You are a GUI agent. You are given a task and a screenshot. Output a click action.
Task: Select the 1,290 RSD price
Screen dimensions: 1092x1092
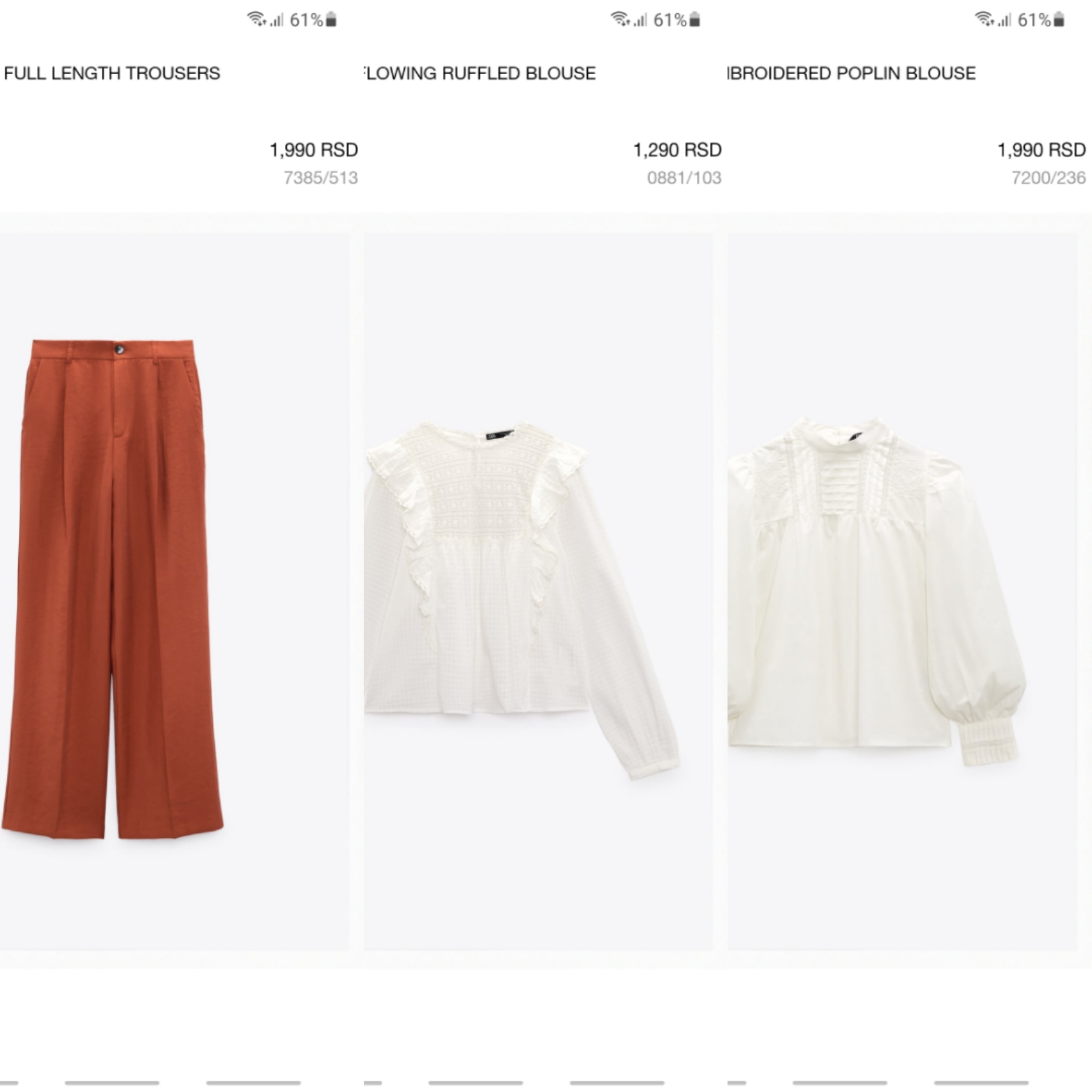coord(677,150)
